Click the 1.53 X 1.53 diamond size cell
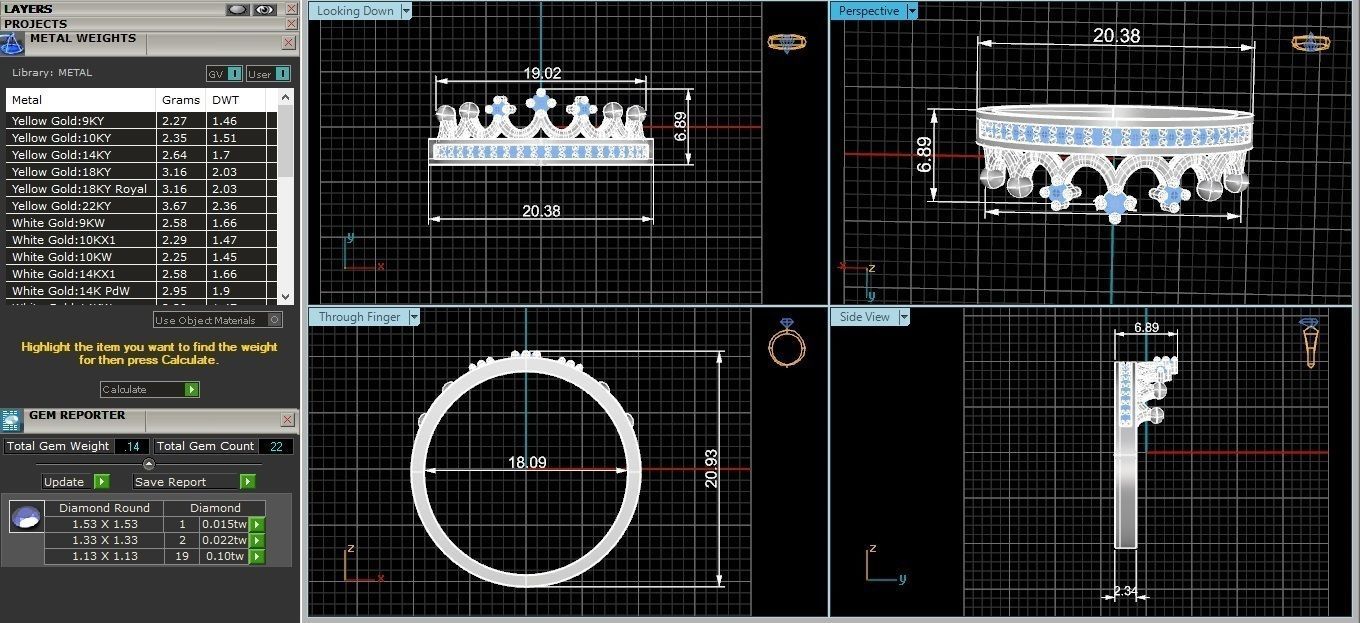The width and height of the screenshot is (1360, 623). (104, 524)
